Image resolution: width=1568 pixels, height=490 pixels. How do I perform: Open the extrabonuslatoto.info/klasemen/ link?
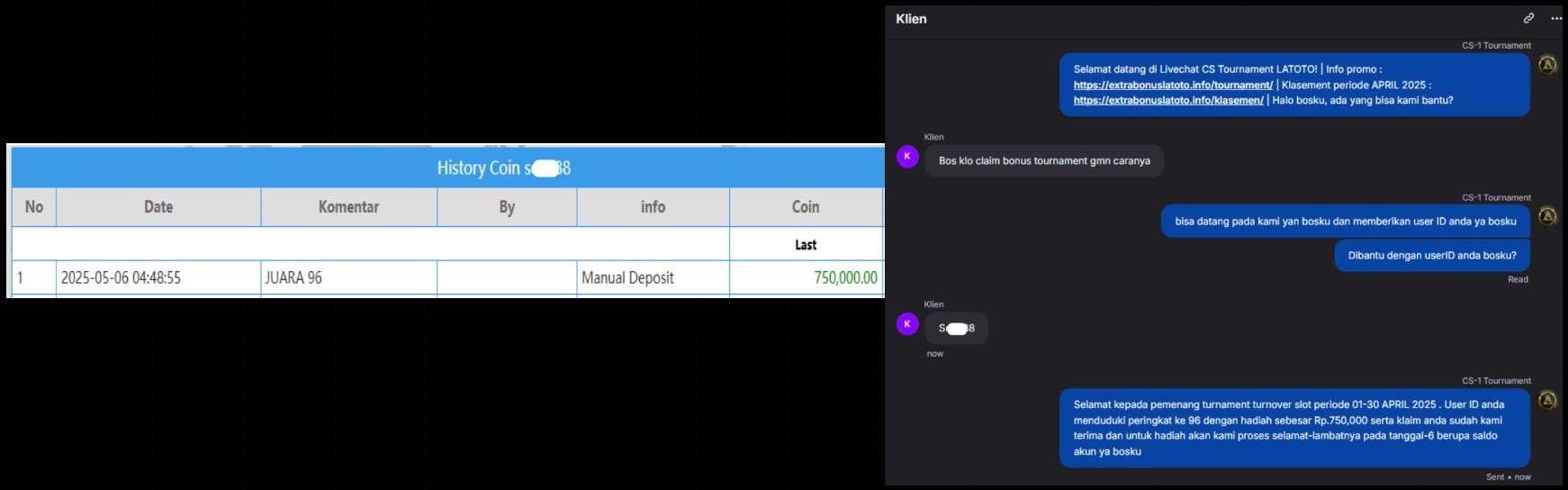point(1168,100)
